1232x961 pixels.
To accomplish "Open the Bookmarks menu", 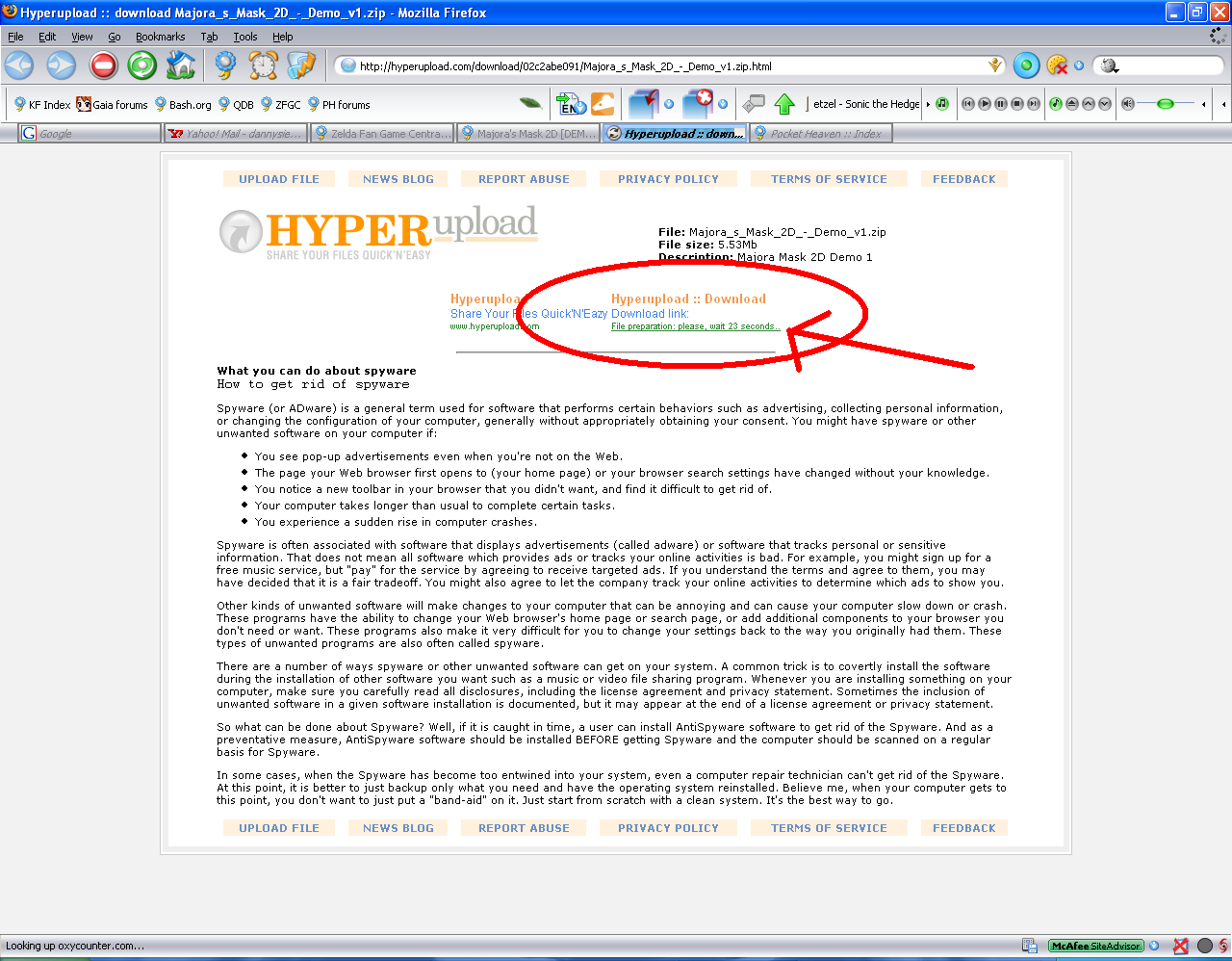I will 160,37.
